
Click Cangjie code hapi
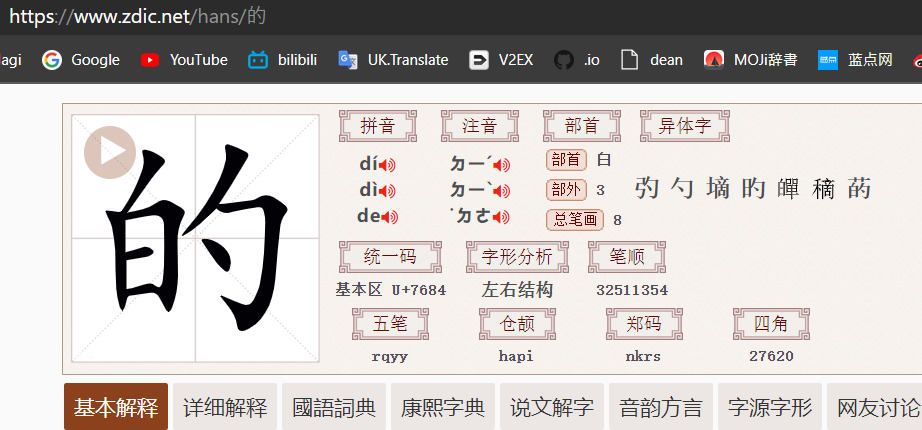516,356
